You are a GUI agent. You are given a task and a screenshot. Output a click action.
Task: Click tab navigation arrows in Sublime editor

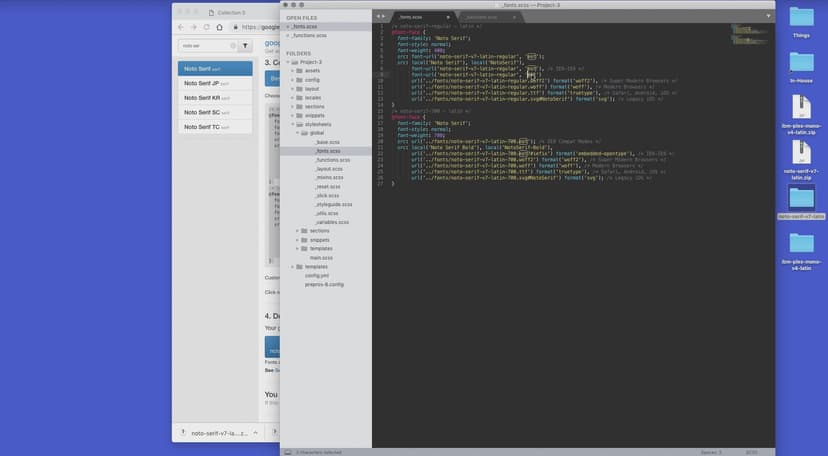(380, 17)
